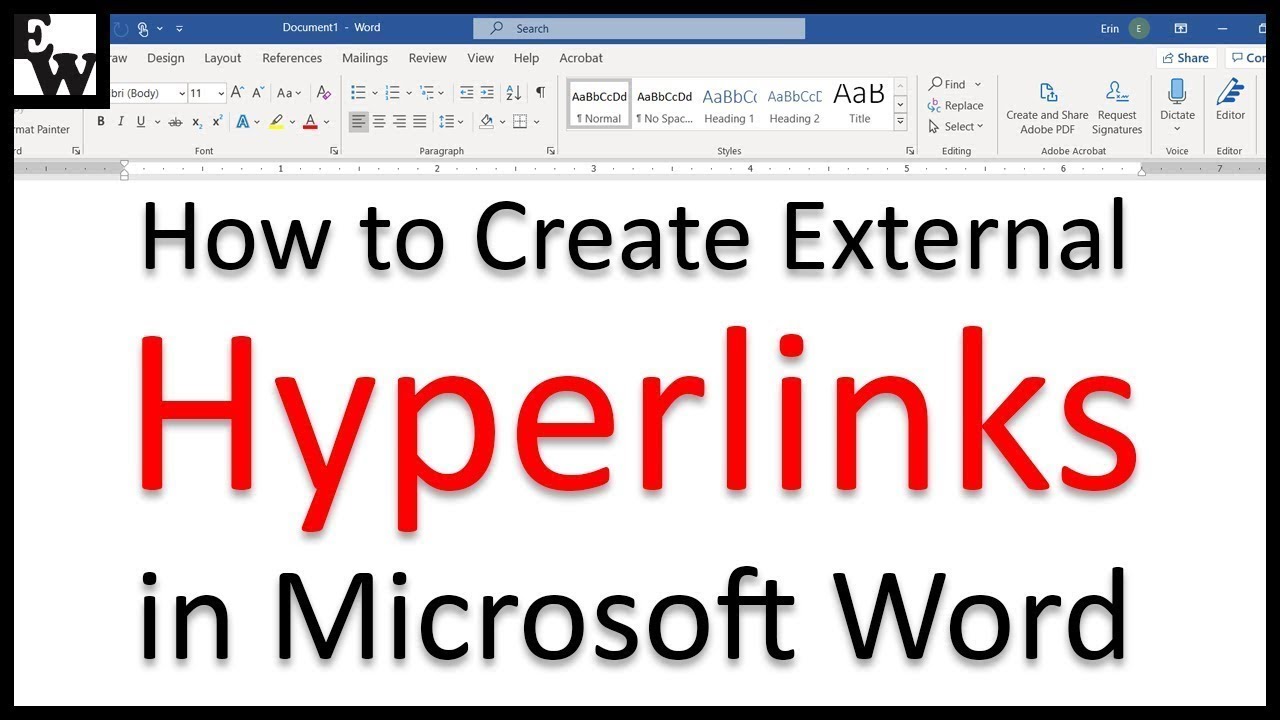1280x720 pixels.
Task: Justify the text
Action: (420, 122)
